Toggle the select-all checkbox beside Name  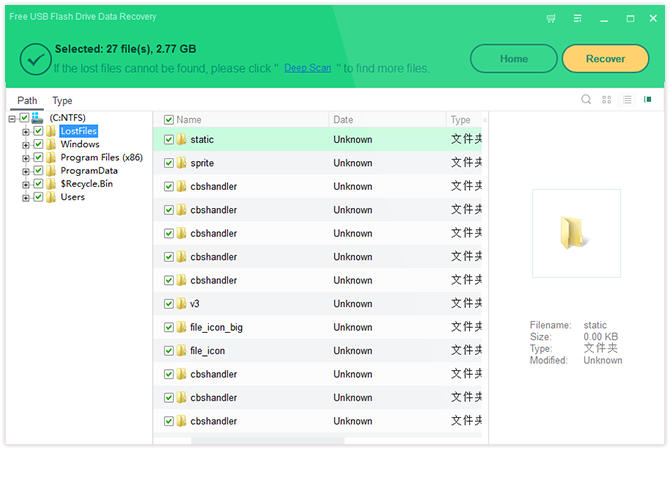click(x=169, y=120)
